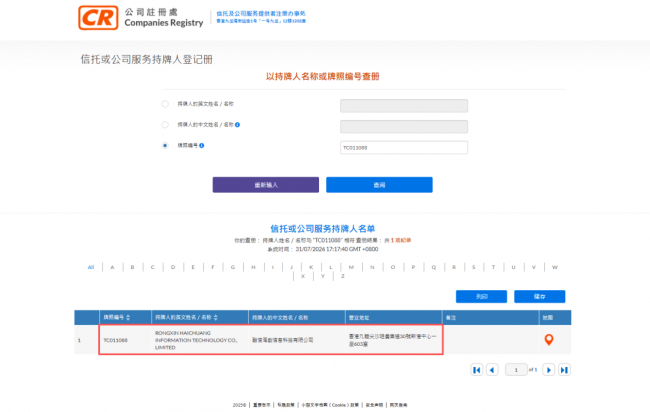The width and height of the screenshot is (650, 412).
Task: Filter list by letter O
Action: point(393,267)
